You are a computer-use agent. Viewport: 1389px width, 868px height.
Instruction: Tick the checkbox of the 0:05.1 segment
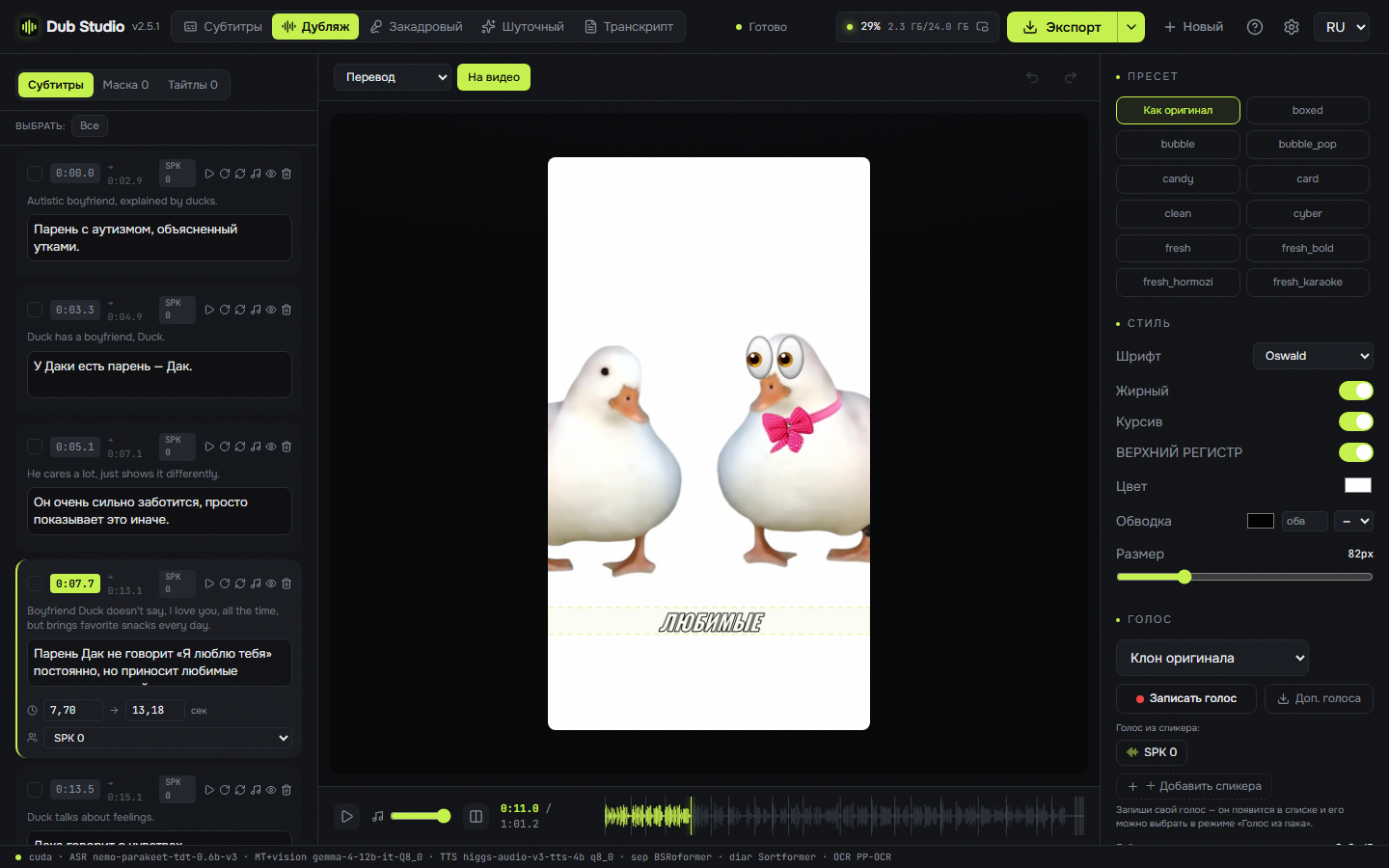pyautogui.click(x=35, y=447)
